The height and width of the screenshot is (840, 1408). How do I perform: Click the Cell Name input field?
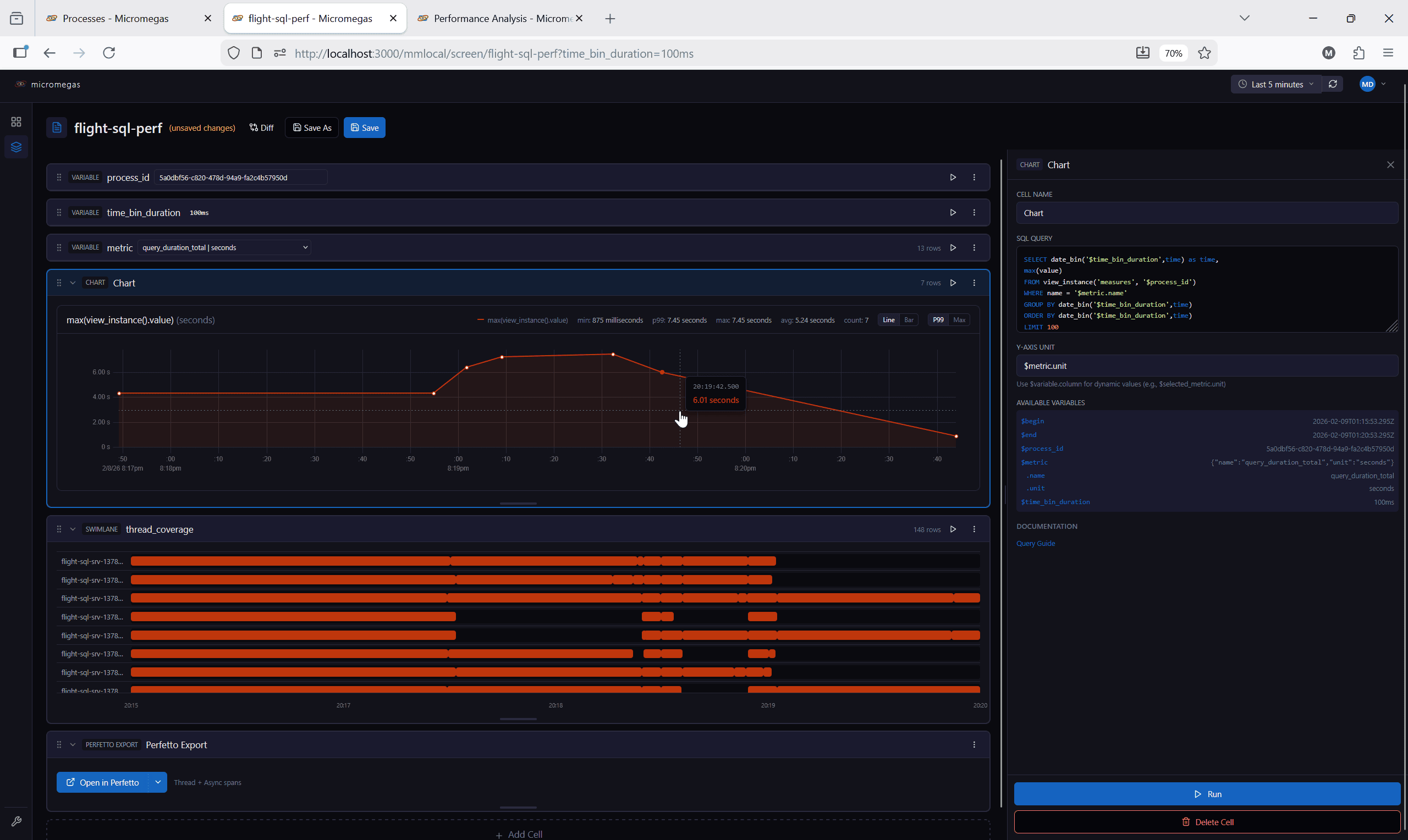tap(1207, 213)
